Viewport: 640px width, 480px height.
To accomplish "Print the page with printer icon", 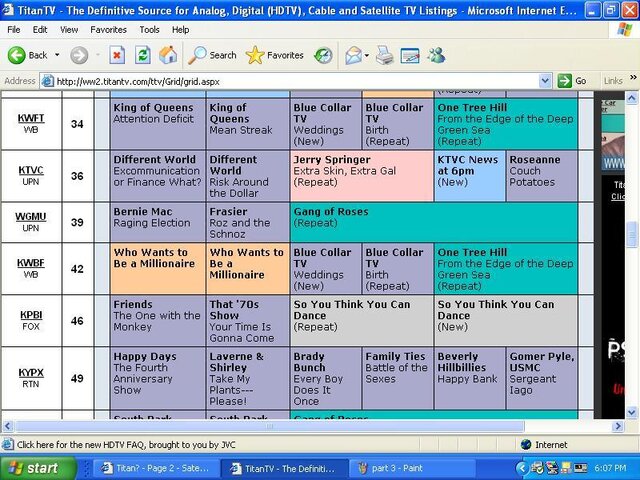I will pyautogui.click(x=384, y=55).
